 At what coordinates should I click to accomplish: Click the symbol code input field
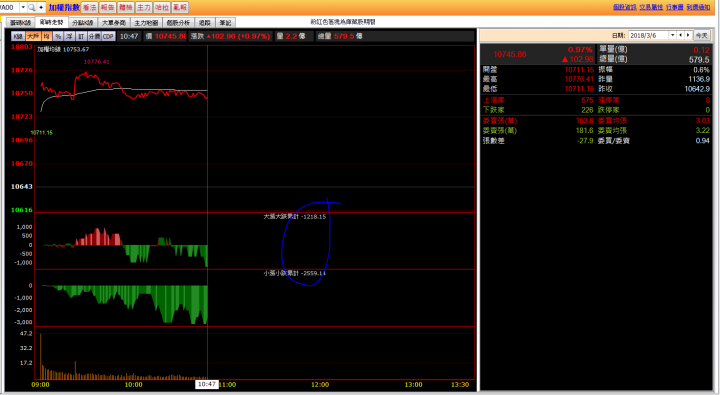tap(10, 7)
